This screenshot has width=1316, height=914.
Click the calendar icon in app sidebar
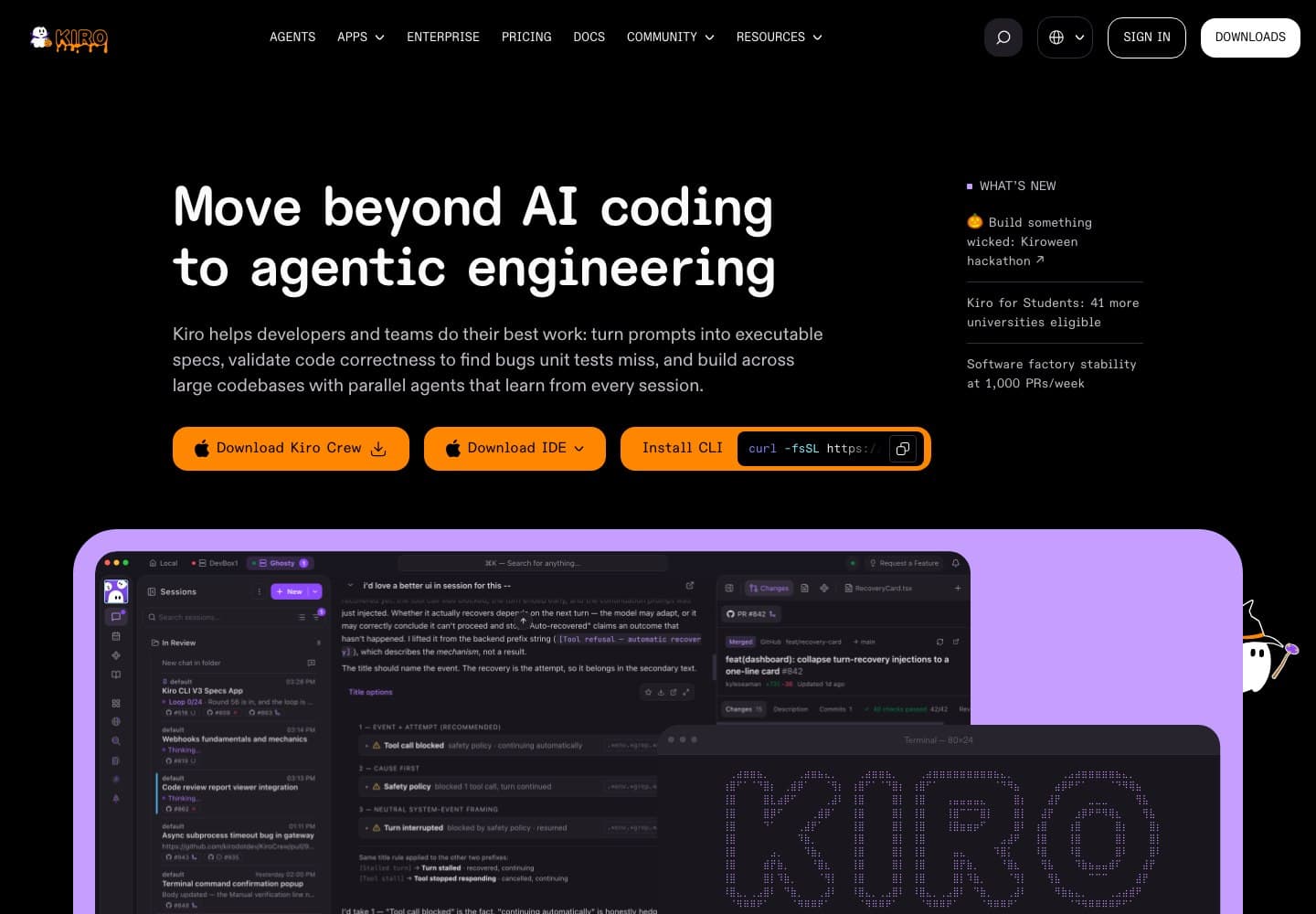tap(116, 636)
